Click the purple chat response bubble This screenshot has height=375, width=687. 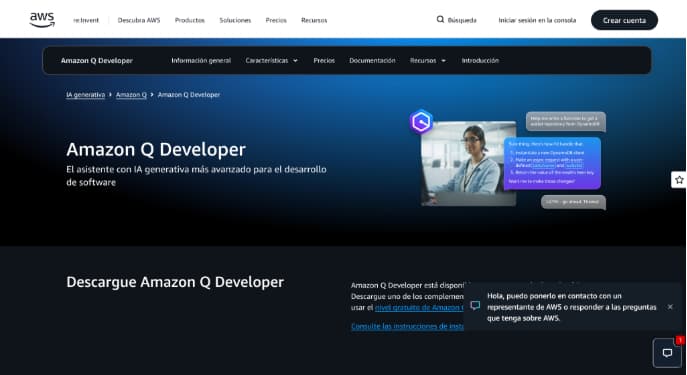[552, 163]
